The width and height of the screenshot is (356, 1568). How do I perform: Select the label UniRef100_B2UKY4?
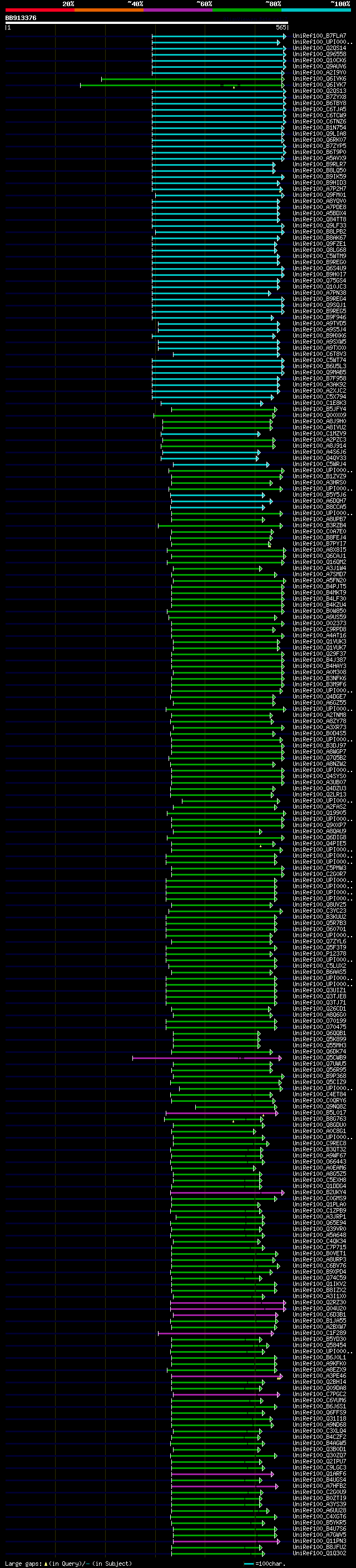pyautogui.click(x=319, y=1192)
